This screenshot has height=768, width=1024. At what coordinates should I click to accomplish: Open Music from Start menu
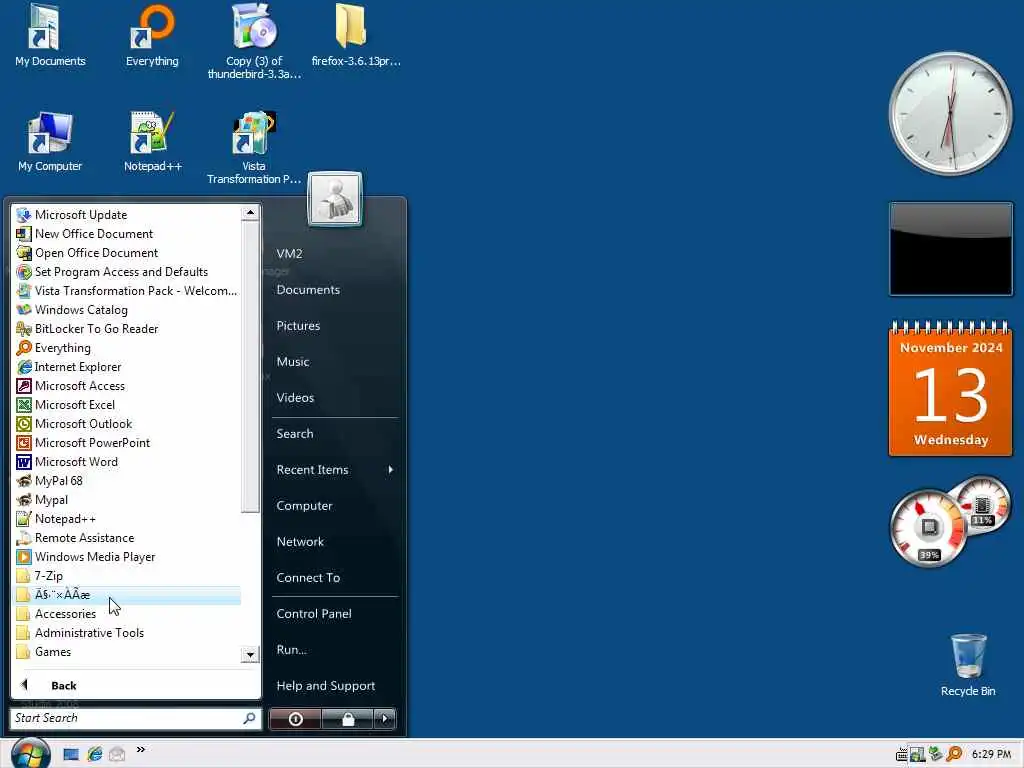[x=293, y=361]
